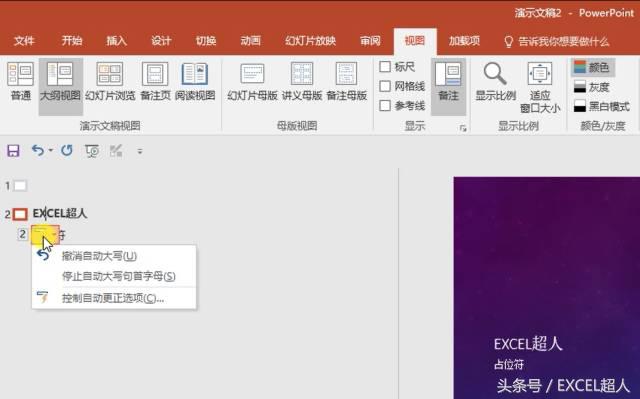The height and width of the screenshot is (399, 640).
Task: Select slide 1 icon in outline
Action: click(20, 186)
